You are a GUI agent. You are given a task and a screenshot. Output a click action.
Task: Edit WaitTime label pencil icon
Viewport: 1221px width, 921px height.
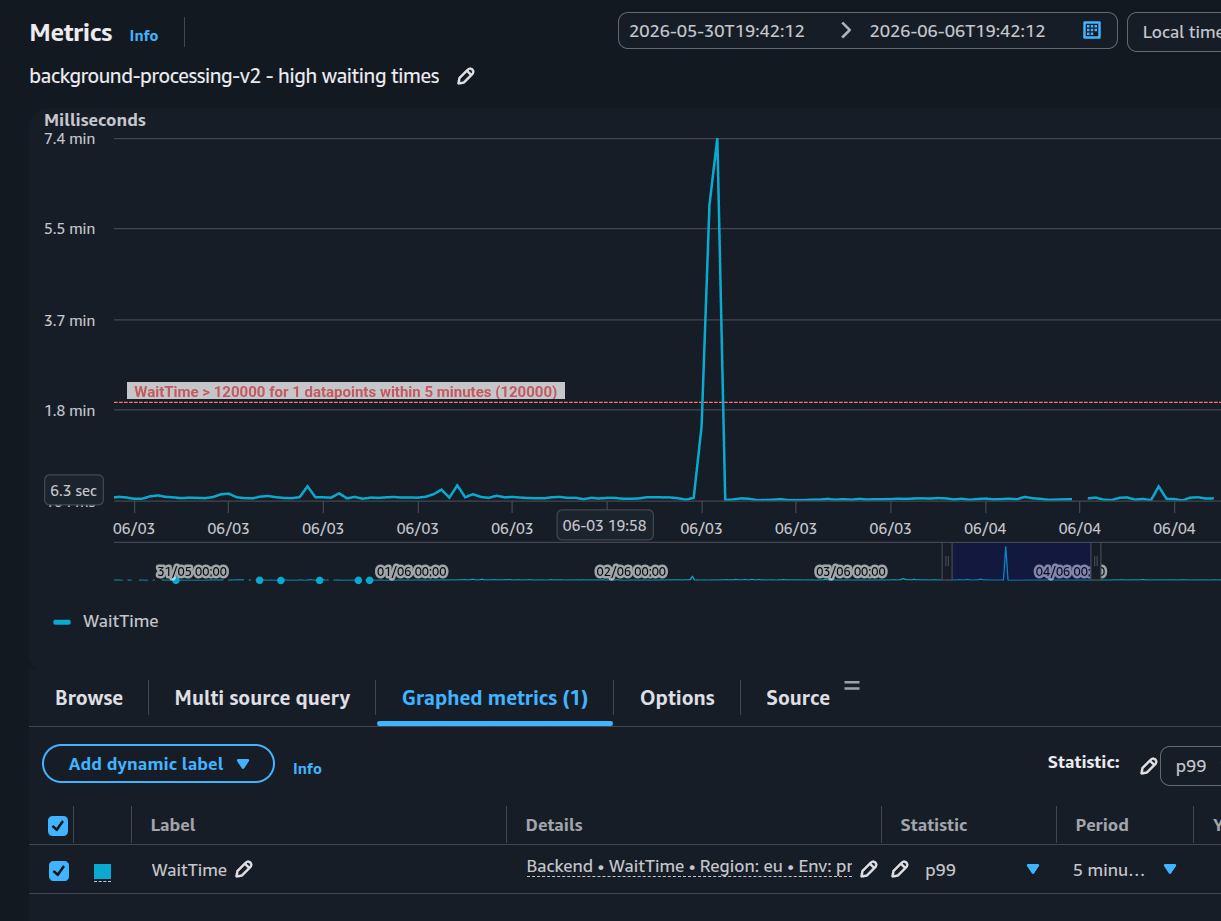click(x=244, y=869)
